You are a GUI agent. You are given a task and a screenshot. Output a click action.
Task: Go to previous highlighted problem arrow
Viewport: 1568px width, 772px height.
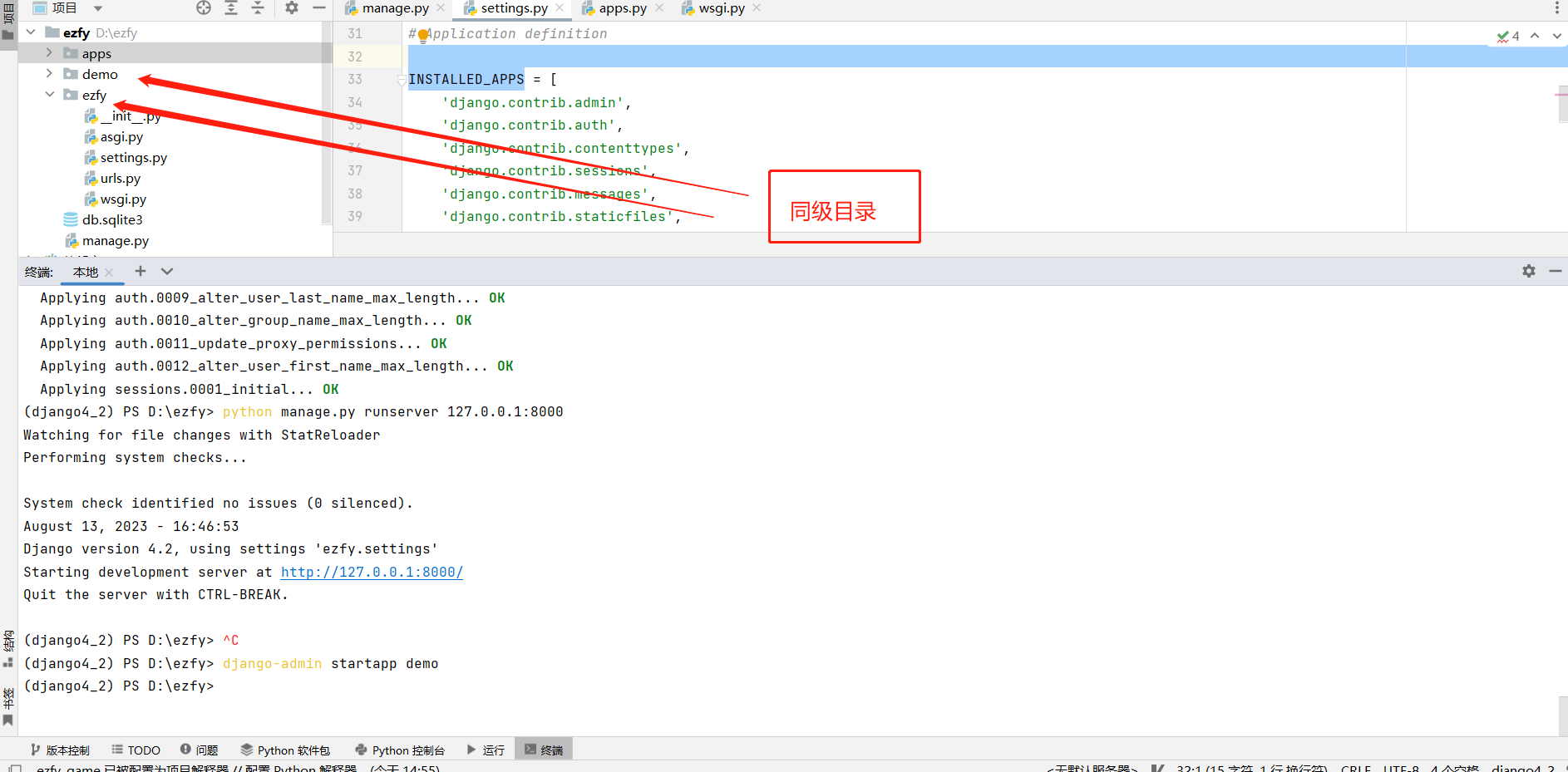coord(1535,36)
